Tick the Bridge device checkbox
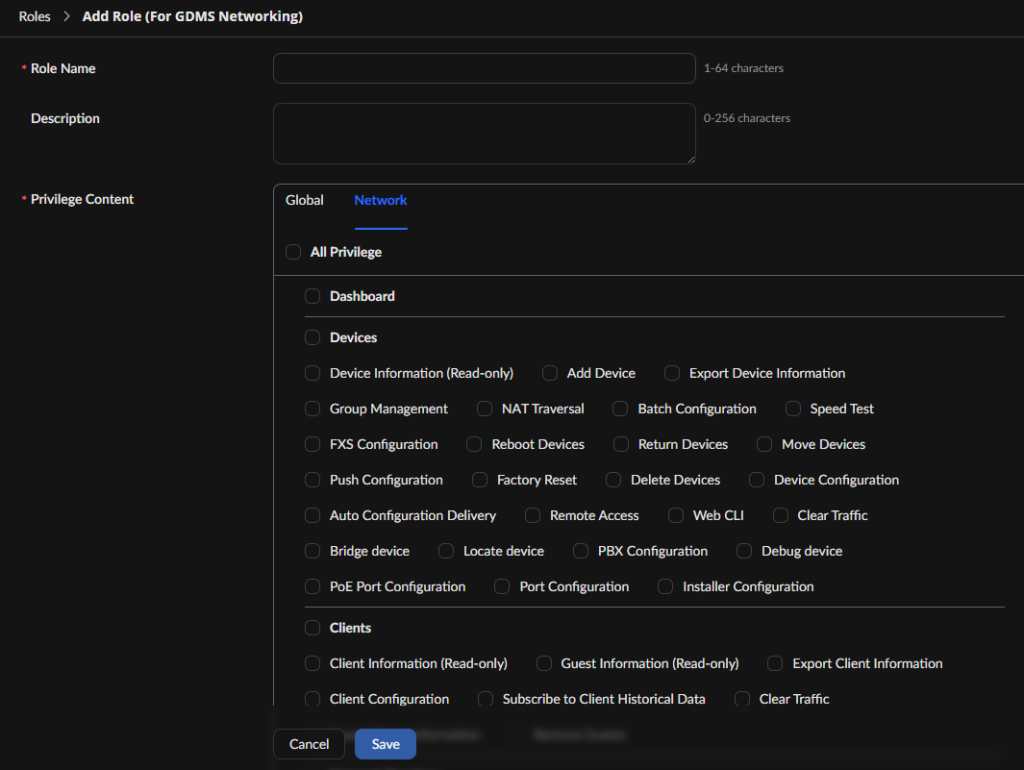Image resolution: width=1024 pixels, height=770 pixels. pyautogui.click(x=313, y=551)
